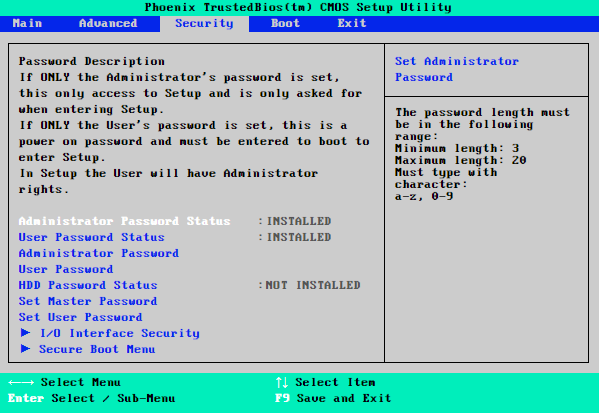Viewport: 599px width, 413px height.
Task: Open User Password setting
Action: pos(66,269)
